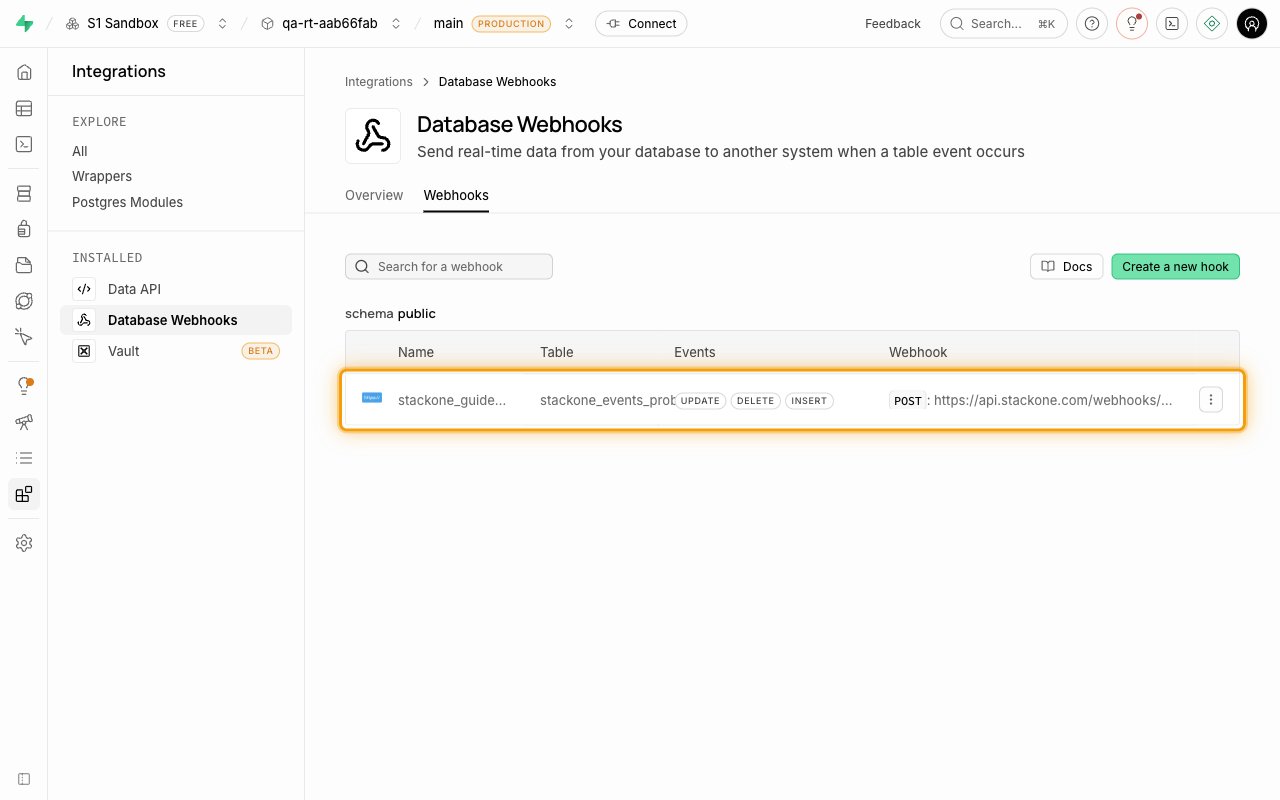This screenshot has height=800, width=1280.
Task: Open the Docs button
Action: click(x=1067, y=267)
